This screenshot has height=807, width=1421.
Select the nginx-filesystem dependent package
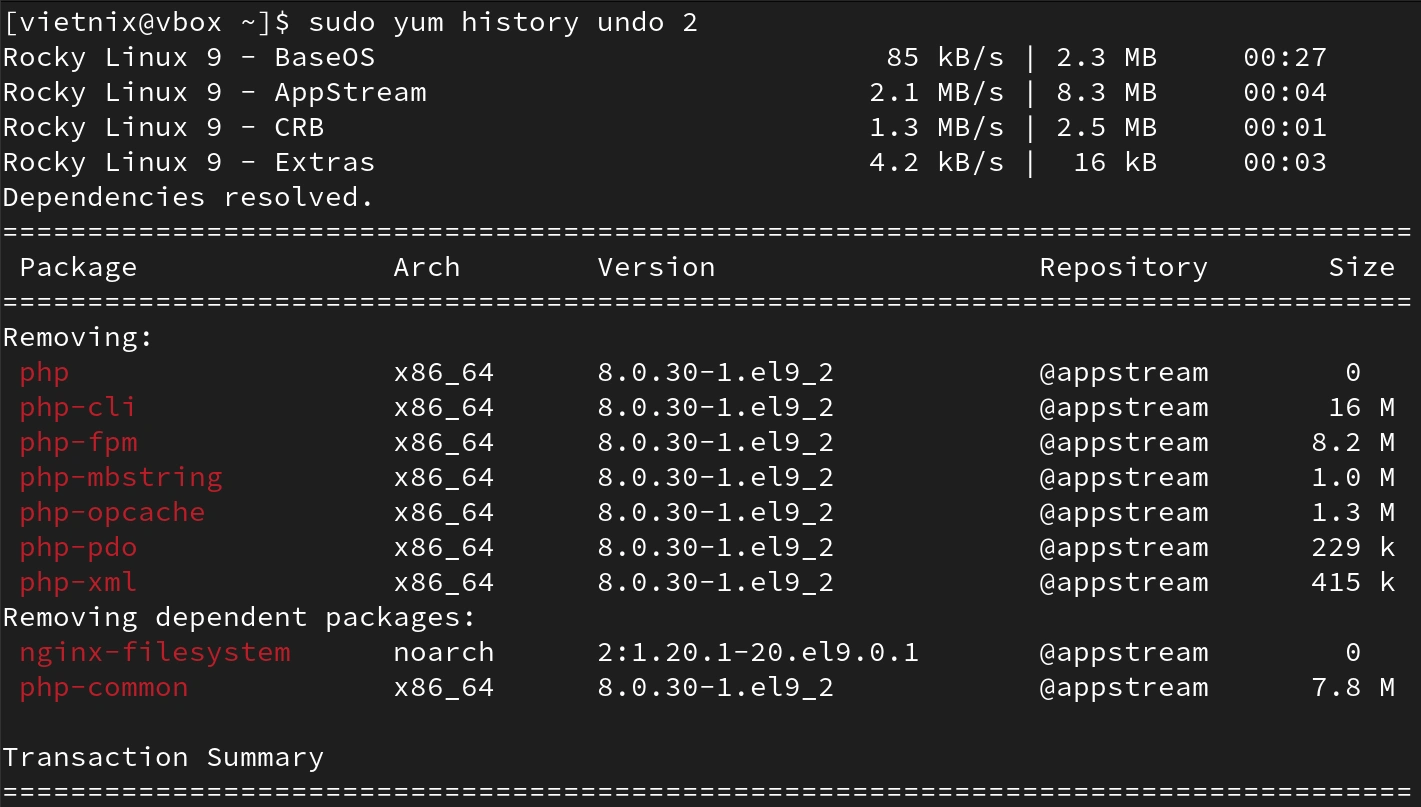155,653
